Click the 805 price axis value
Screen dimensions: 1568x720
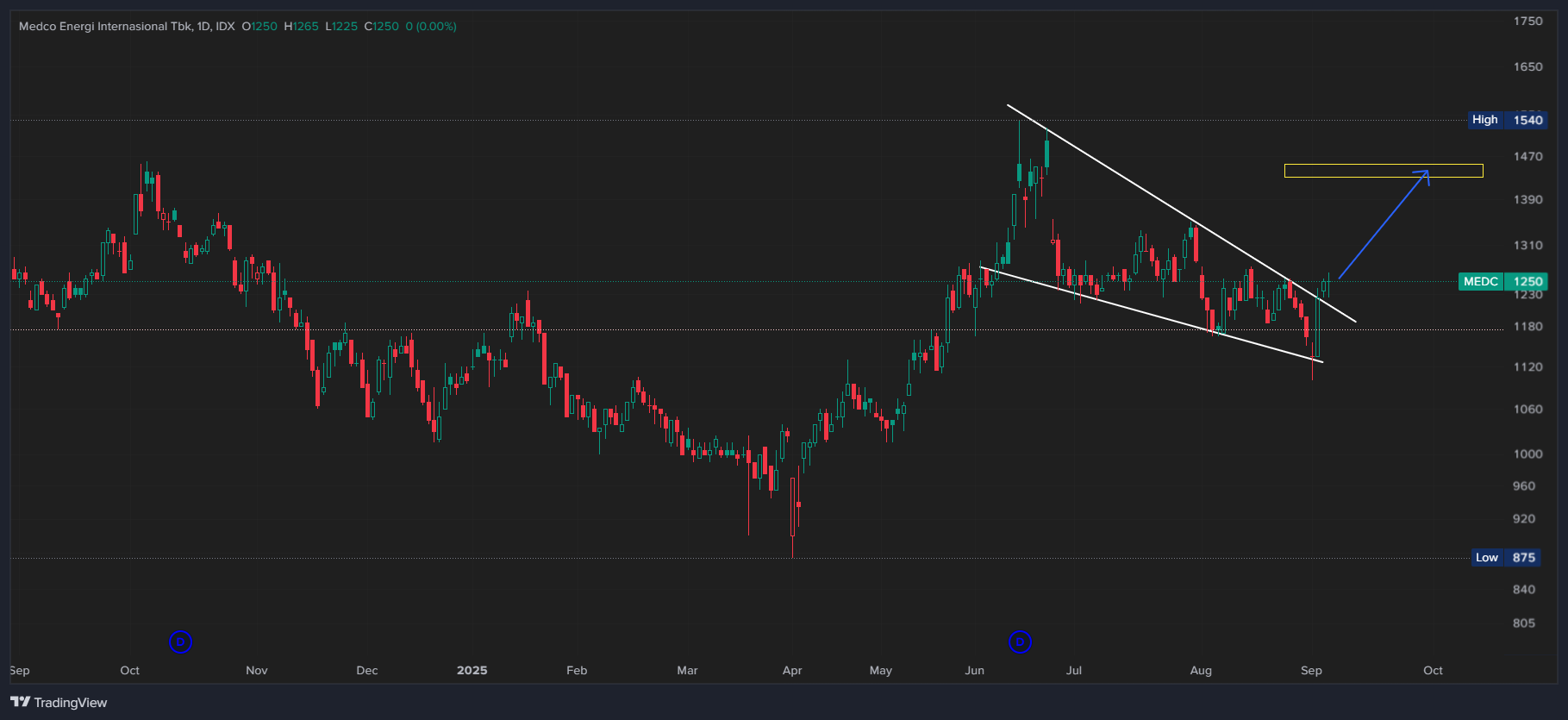tap(1524, 623)
